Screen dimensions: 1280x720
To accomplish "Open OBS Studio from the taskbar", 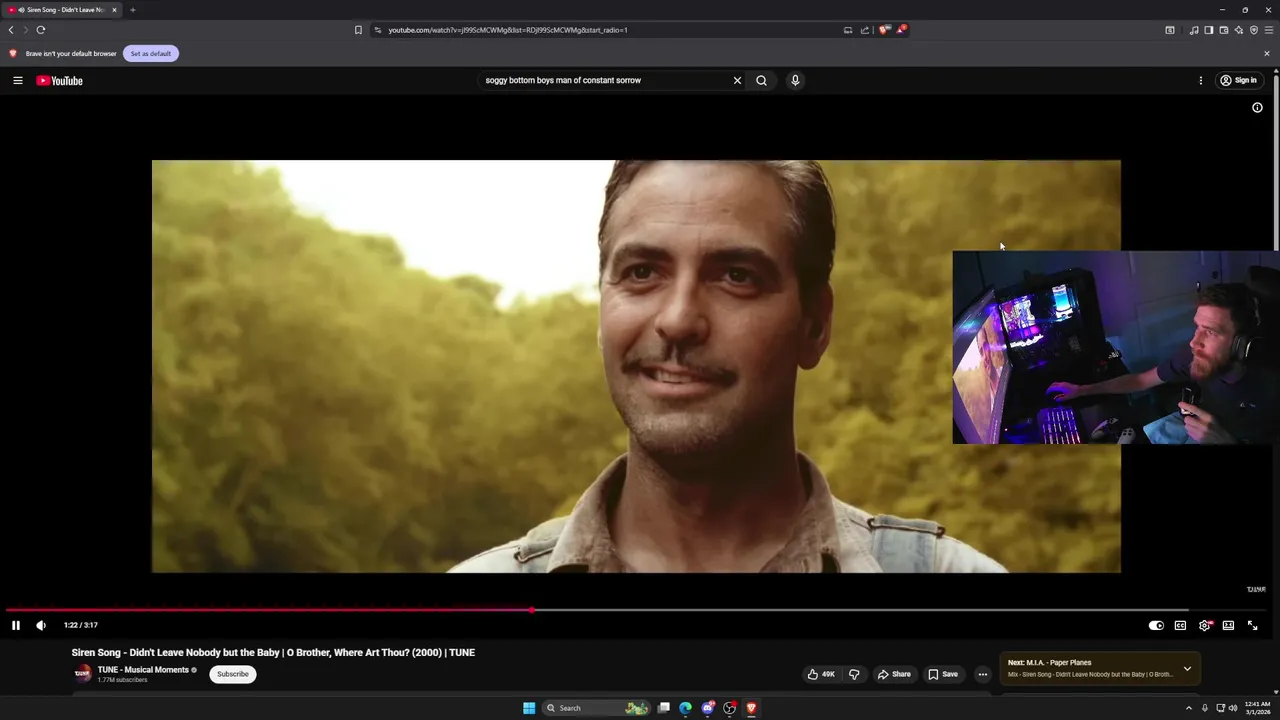I will click(730, 708).
